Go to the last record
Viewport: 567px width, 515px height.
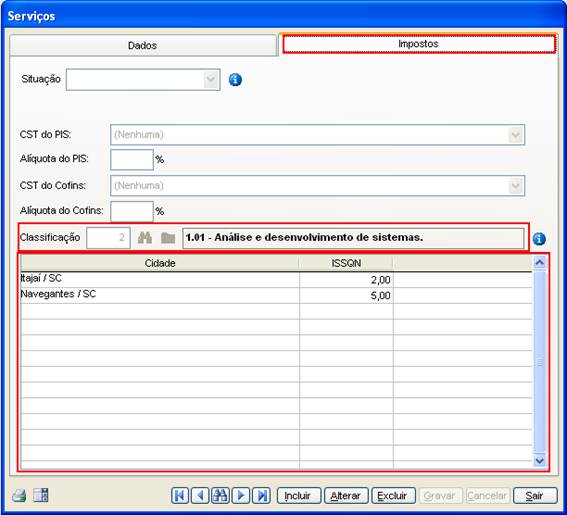tap(261, 495)
